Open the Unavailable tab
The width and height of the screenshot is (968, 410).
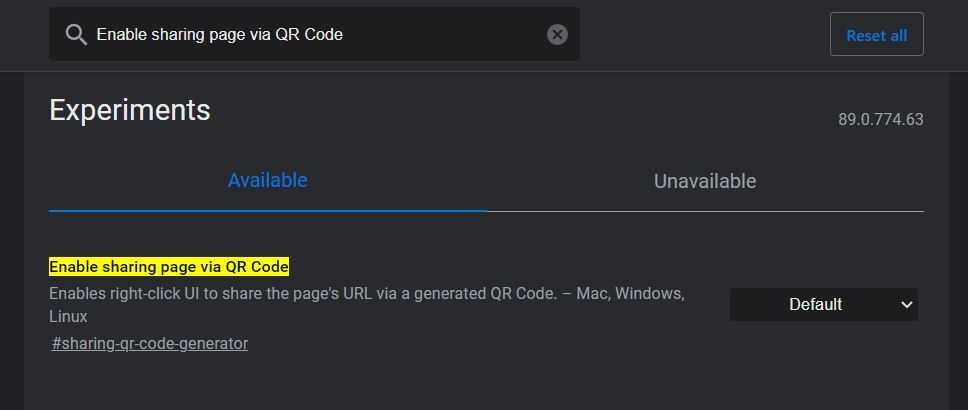(704, 181)
